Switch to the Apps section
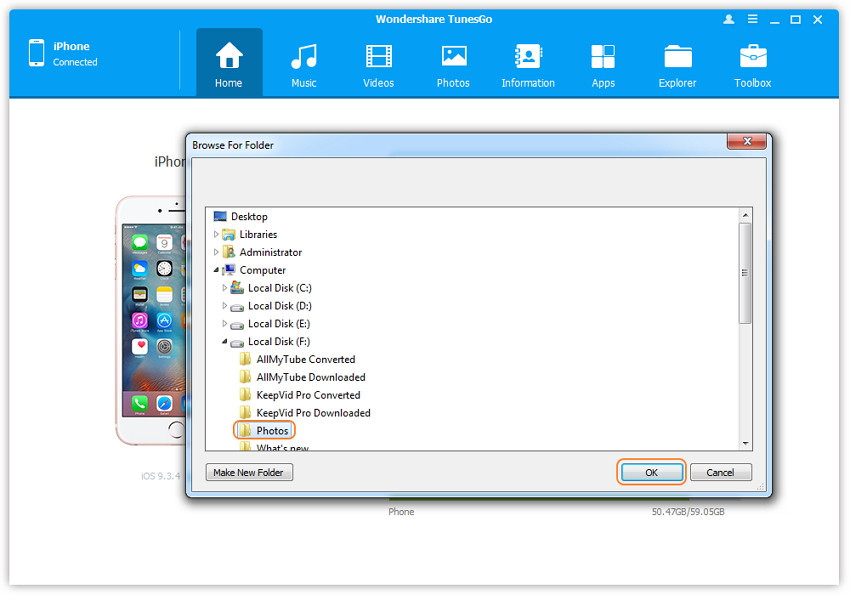 pyautogui.click(x=603, y=58)
